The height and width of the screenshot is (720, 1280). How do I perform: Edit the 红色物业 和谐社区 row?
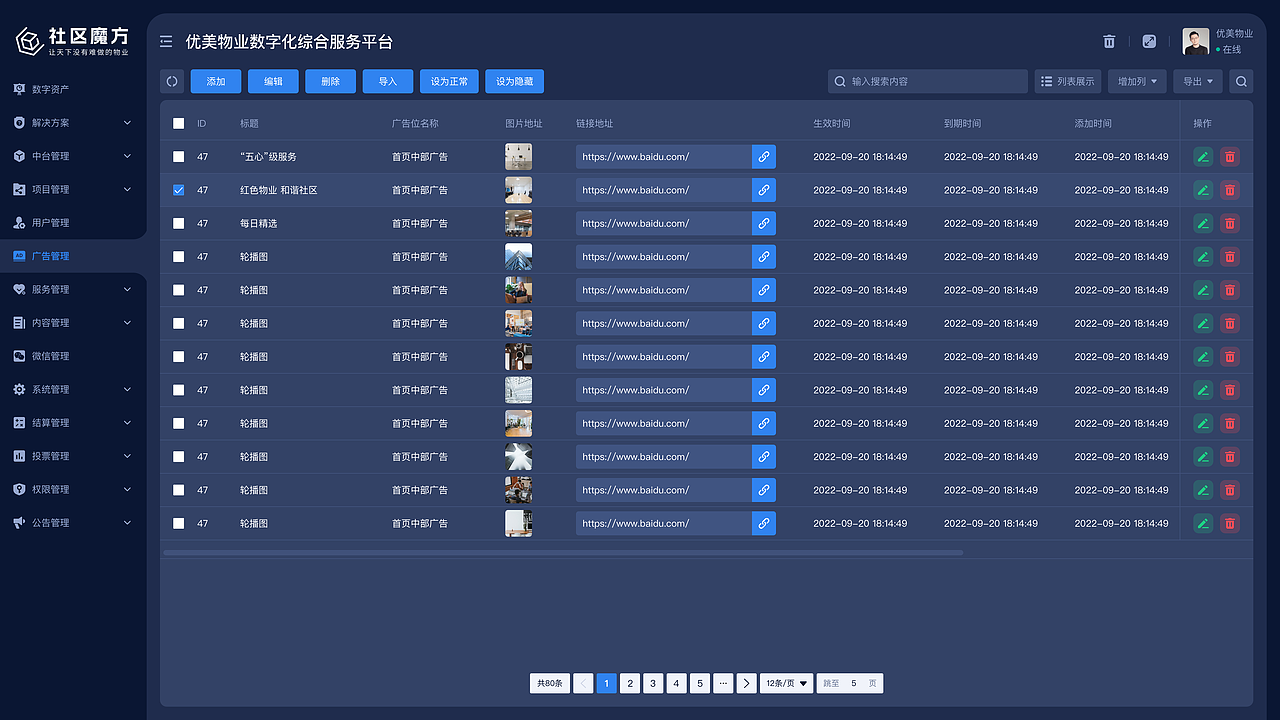pyautogui.click(x=1203, y=190)
